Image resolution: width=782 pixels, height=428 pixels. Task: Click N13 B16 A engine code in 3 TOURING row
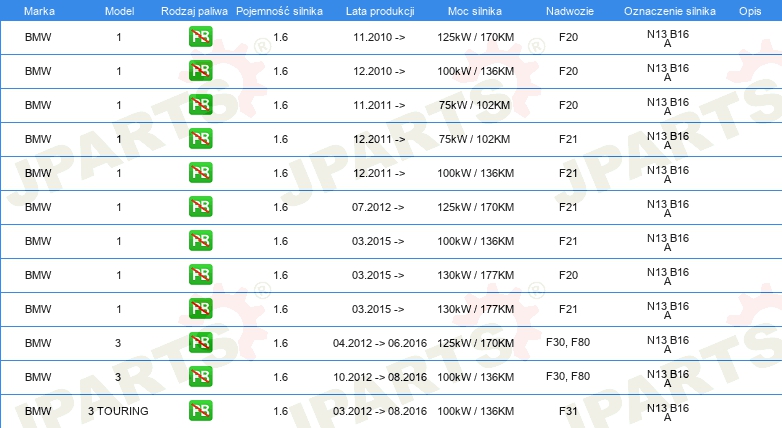click(x=668, y=413)
